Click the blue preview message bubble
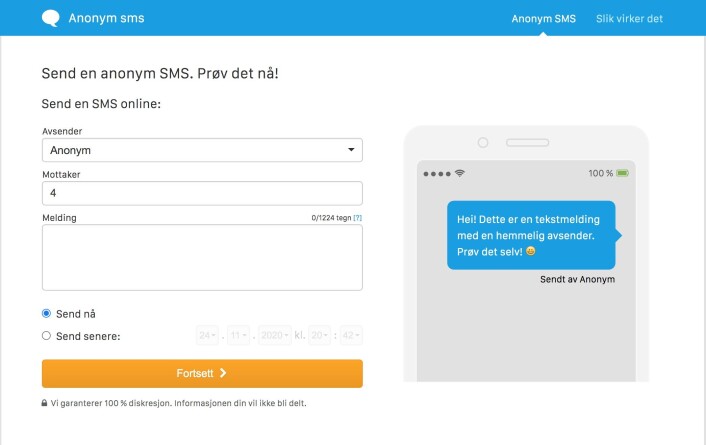The height and width of the screenshot is (445, 706). tap(534, 235)
